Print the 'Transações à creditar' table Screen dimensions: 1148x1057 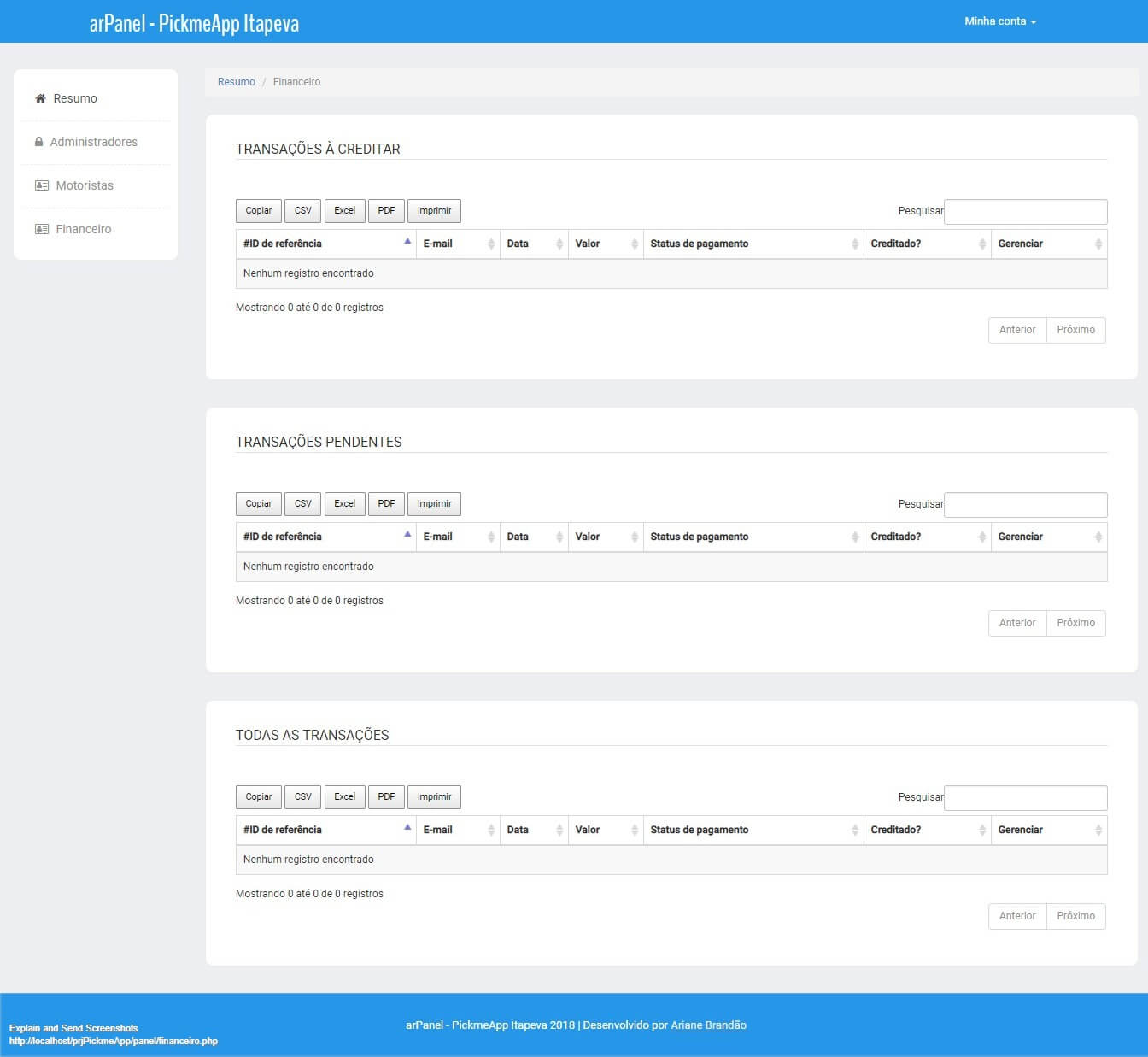[x=435, y=211]
